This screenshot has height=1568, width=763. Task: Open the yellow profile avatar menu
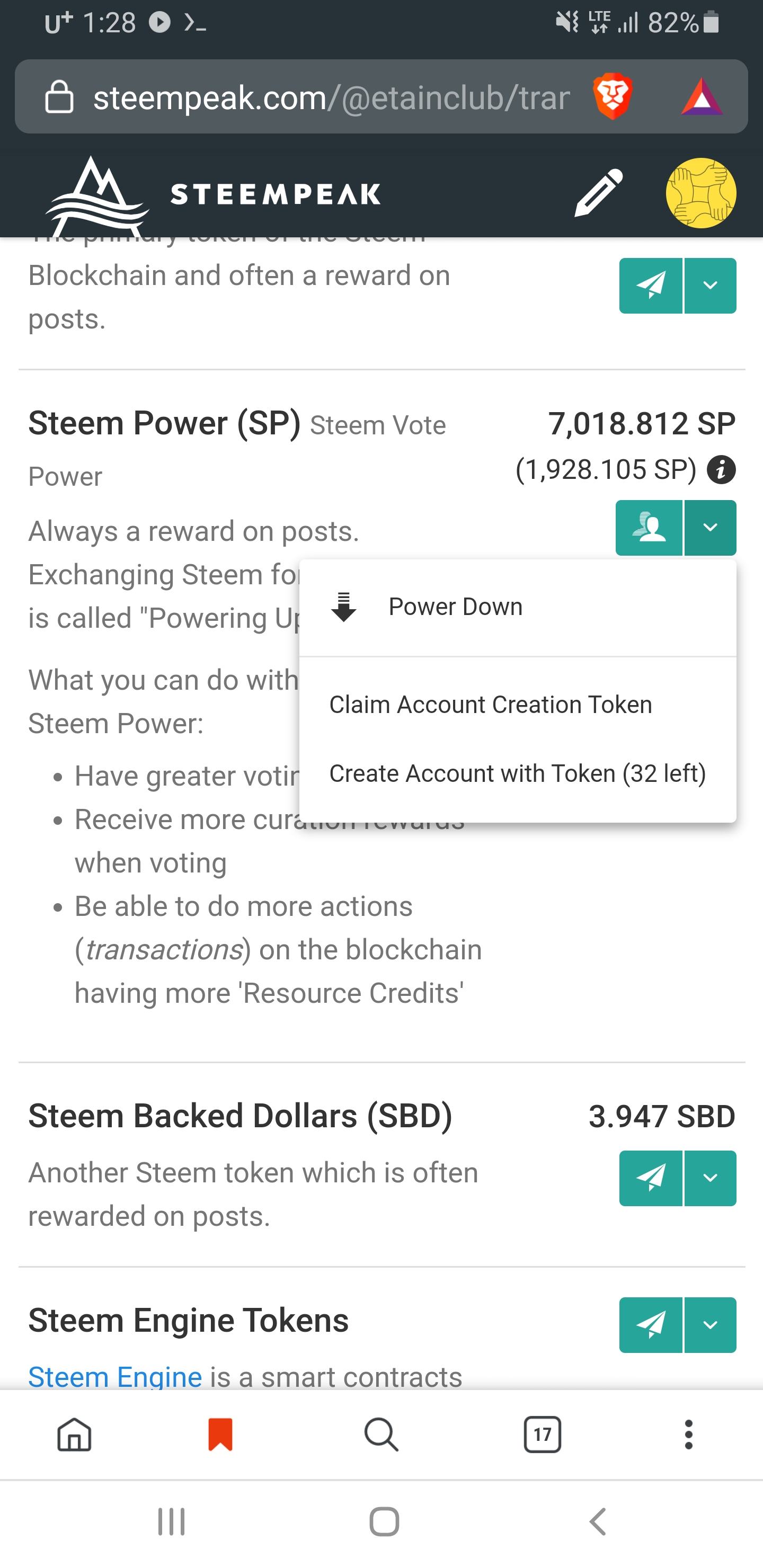tap(700, 193)
